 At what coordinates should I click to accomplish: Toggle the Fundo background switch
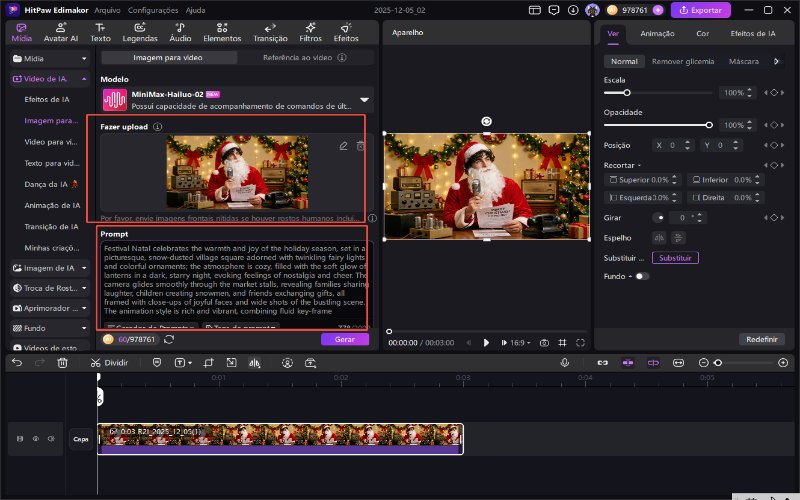point(641,275)
